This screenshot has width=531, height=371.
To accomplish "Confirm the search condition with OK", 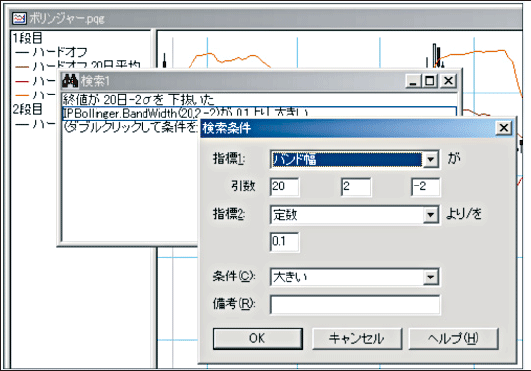I will pyautogui.click(x=258, y=338).
